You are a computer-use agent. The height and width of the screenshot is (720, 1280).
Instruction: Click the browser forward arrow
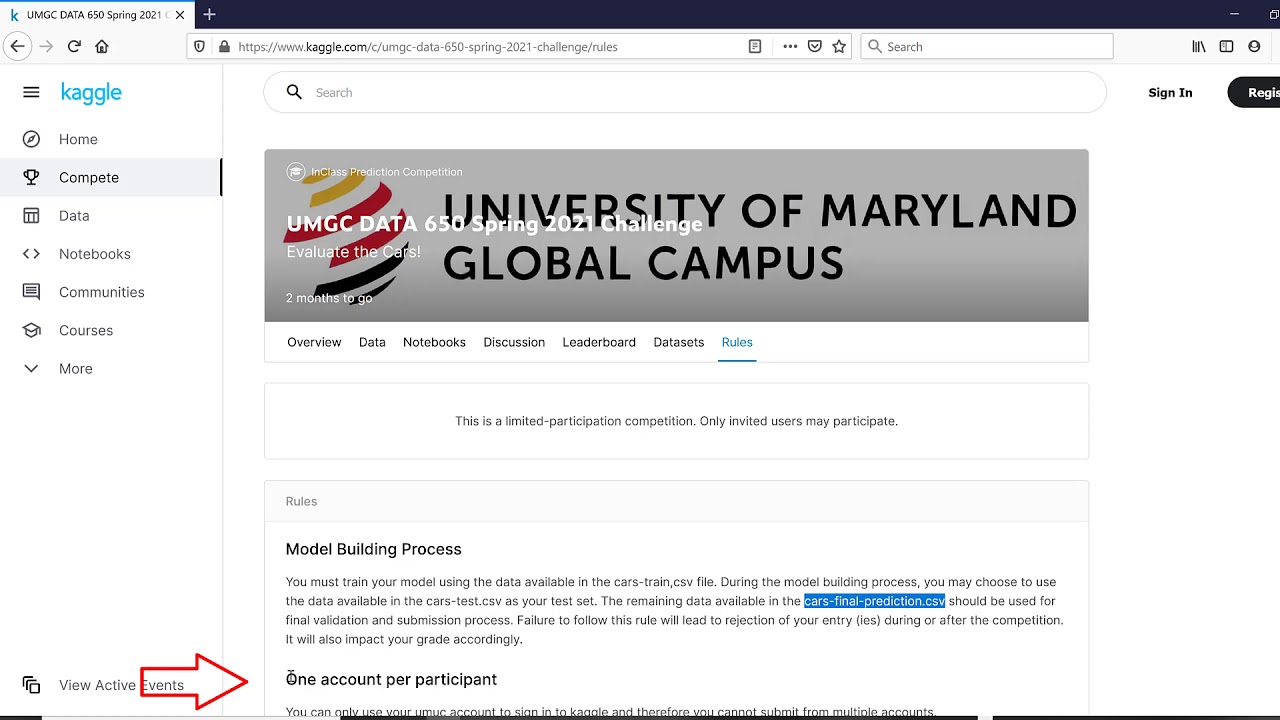click(x=46, y=46)
